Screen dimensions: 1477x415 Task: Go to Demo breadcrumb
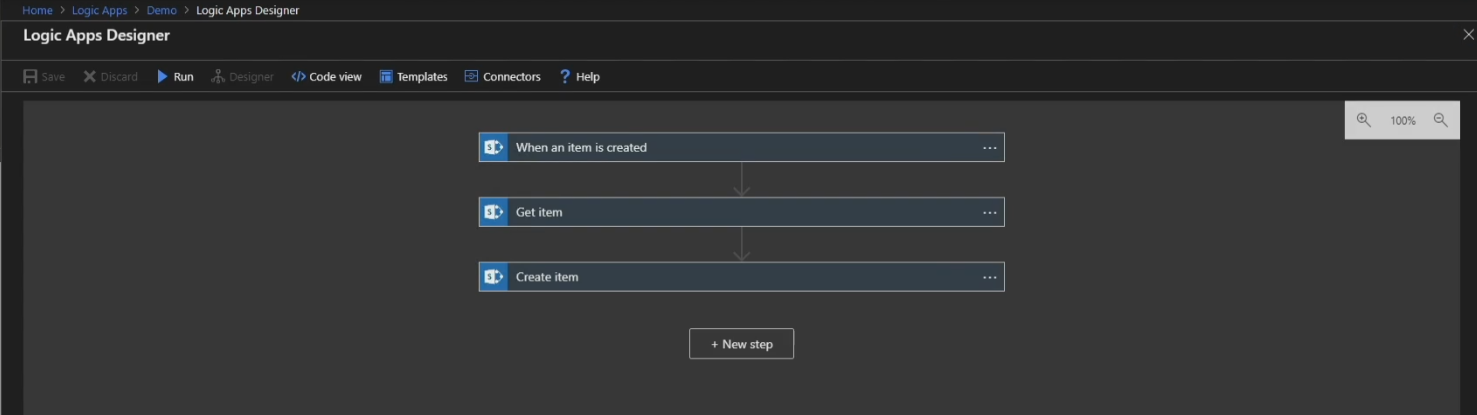(161, 10)
